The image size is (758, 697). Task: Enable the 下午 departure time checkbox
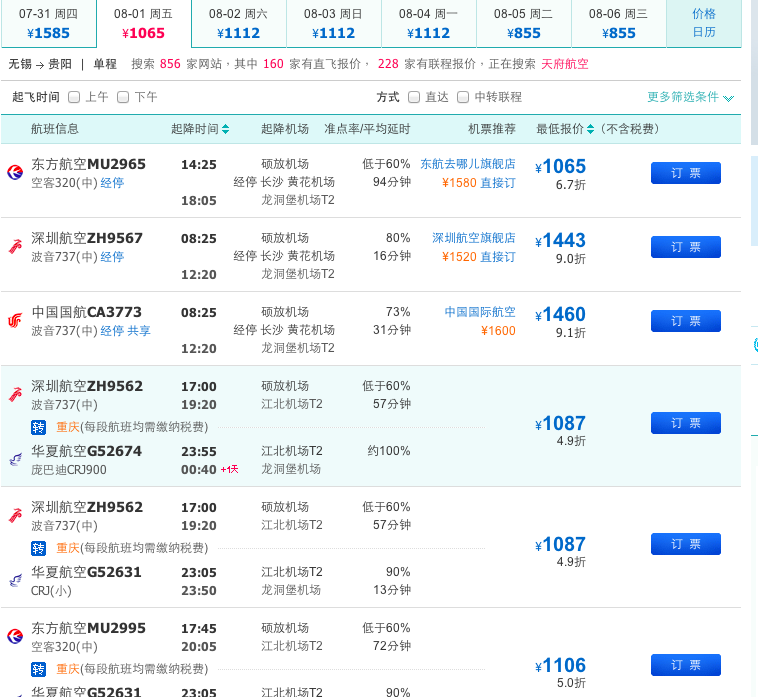click(x=123, y=97)
